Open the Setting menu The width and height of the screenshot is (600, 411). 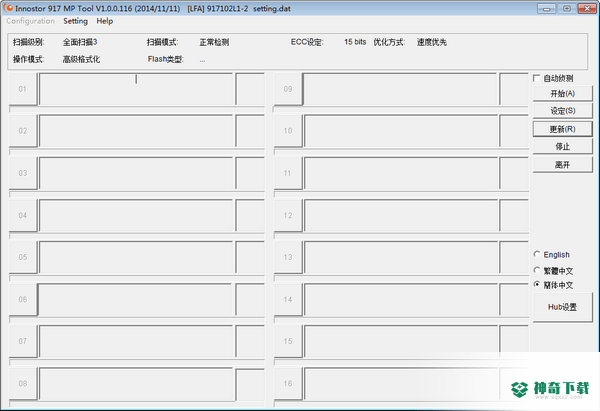tap(75, 21)
